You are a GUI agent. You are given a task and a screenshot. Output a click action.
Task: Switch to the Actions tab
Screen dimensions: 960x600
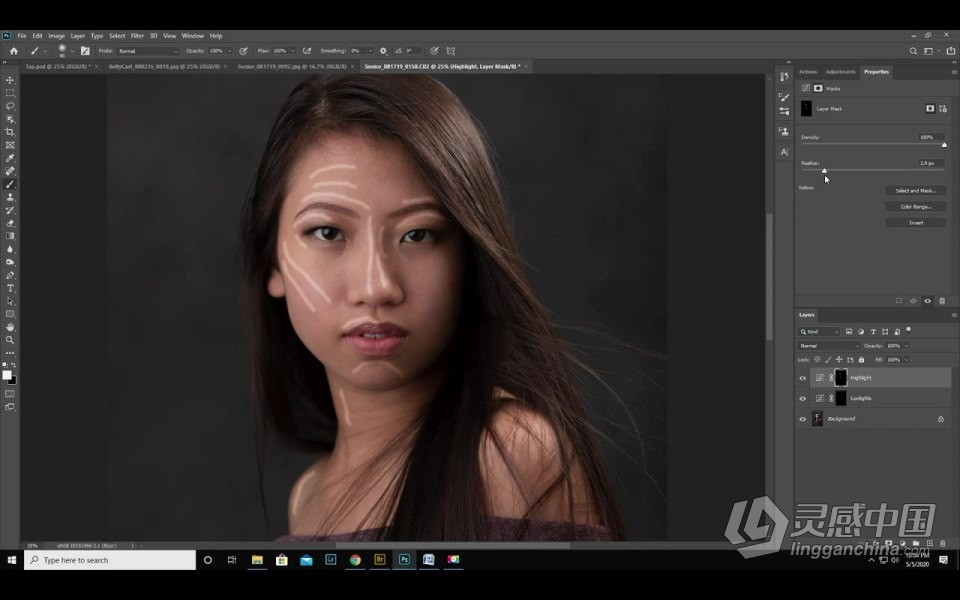[808, 72]
